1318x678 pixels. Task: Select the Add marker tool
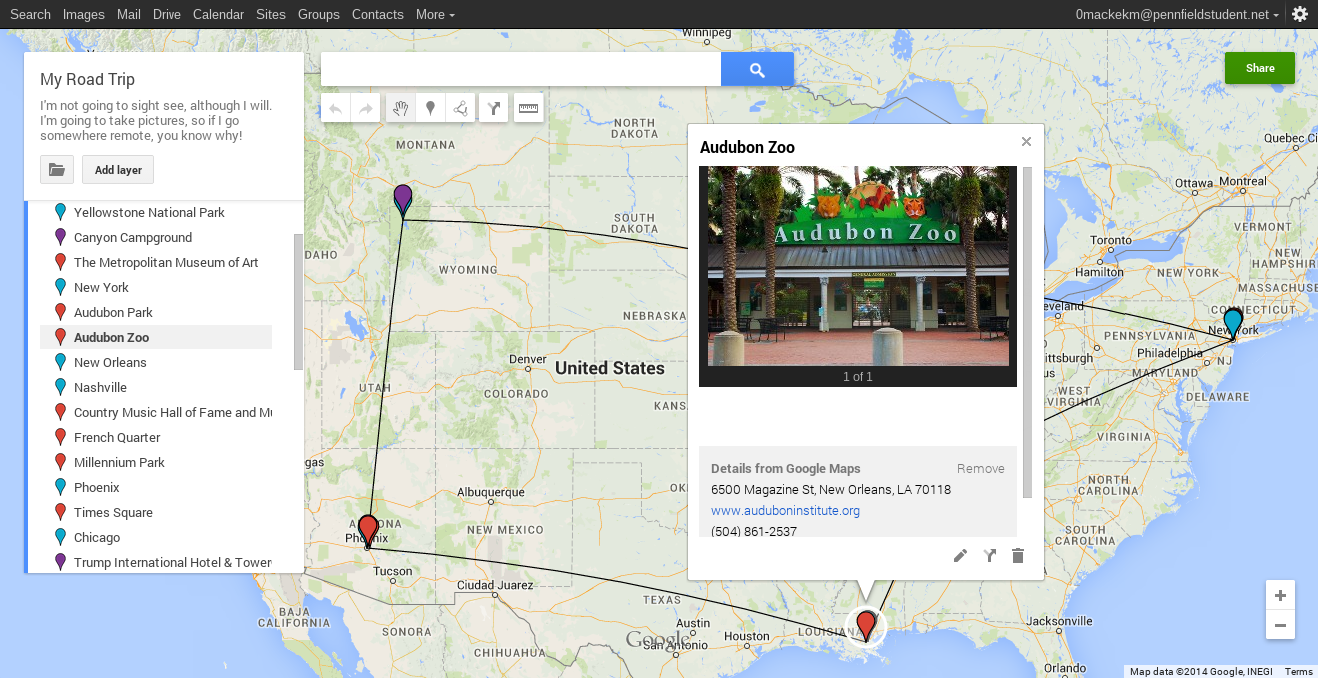pos(430,108)
